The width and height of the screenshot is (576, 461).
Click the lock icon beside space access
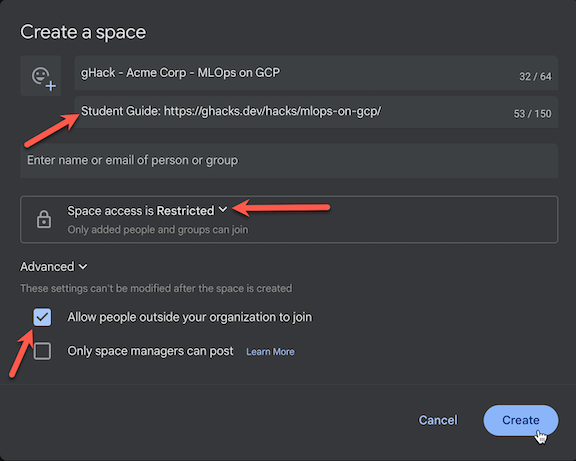coord(44,219)
